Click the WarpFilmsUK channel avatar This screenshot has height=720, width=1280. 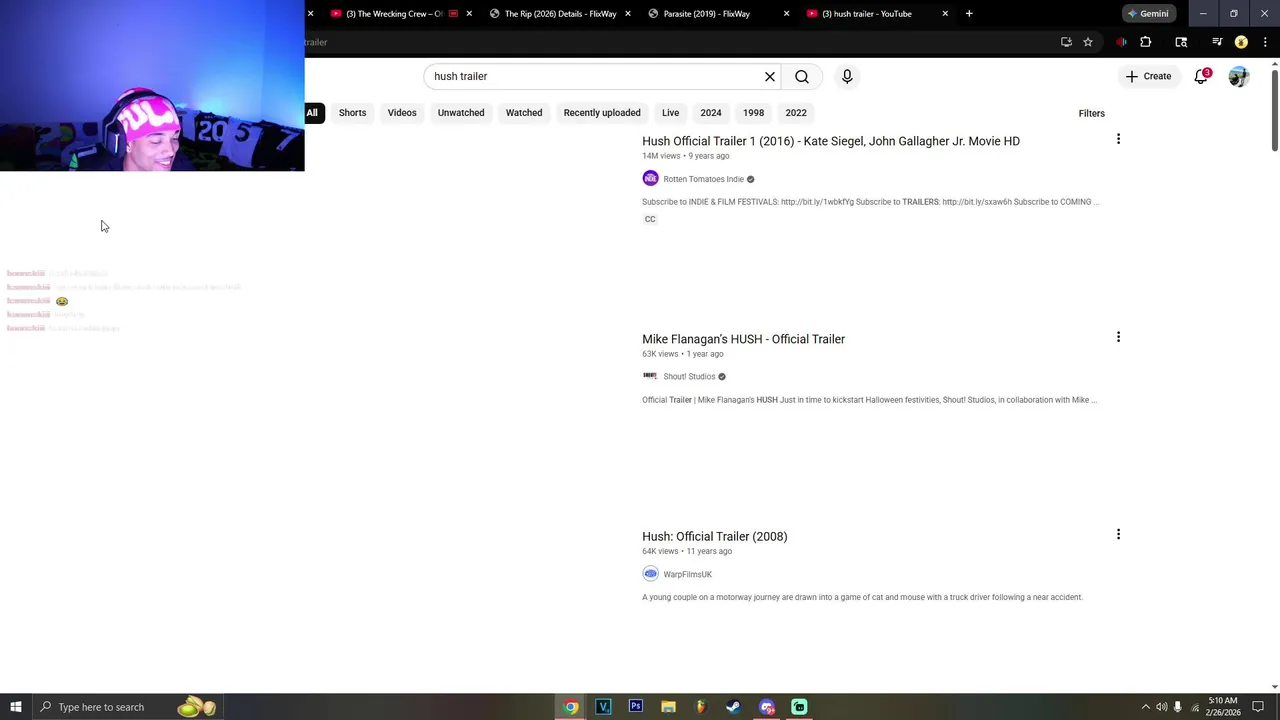coord(650,574)
